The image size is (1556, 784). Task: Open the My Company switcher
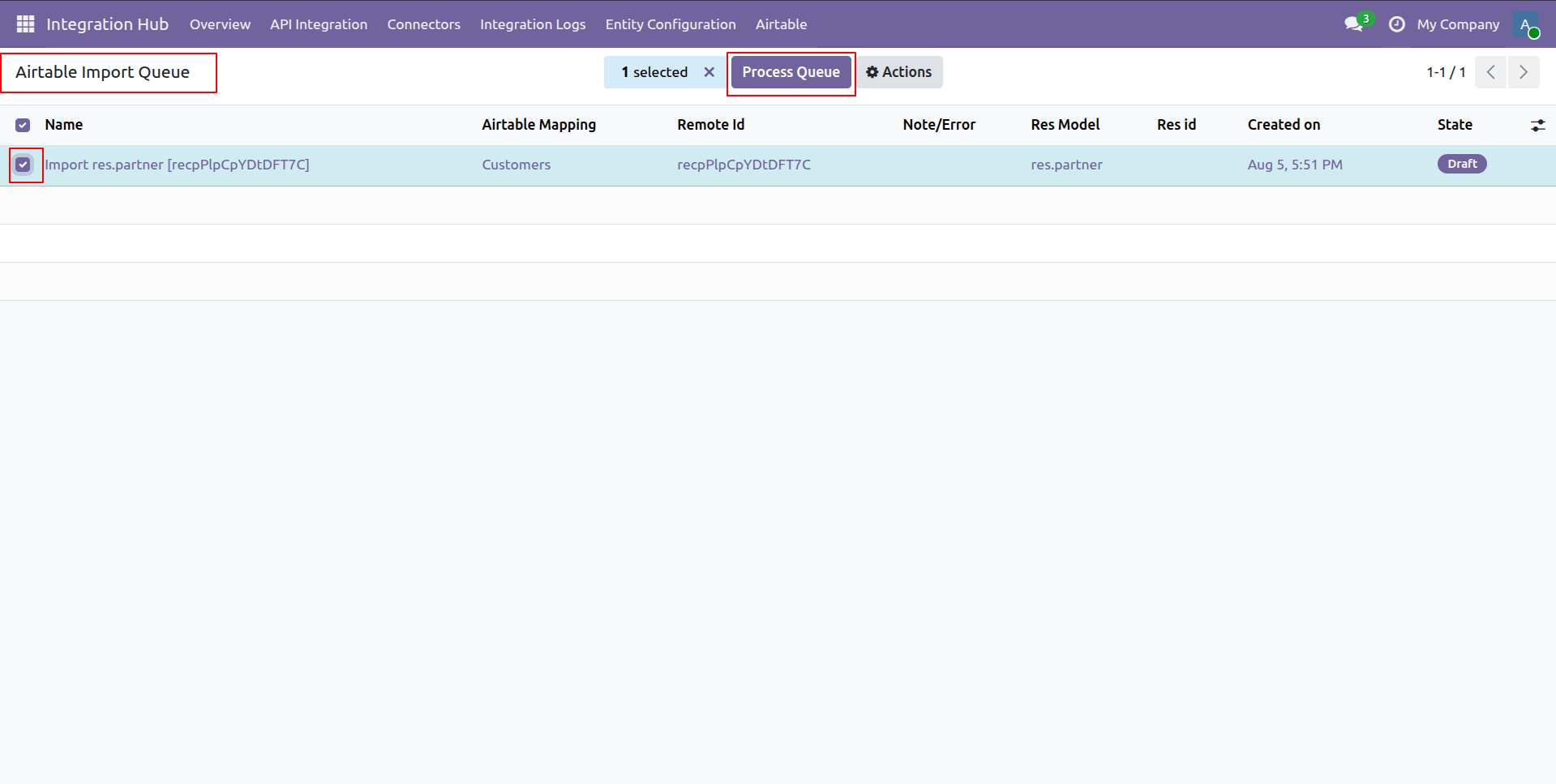(x=1458, y=24)
